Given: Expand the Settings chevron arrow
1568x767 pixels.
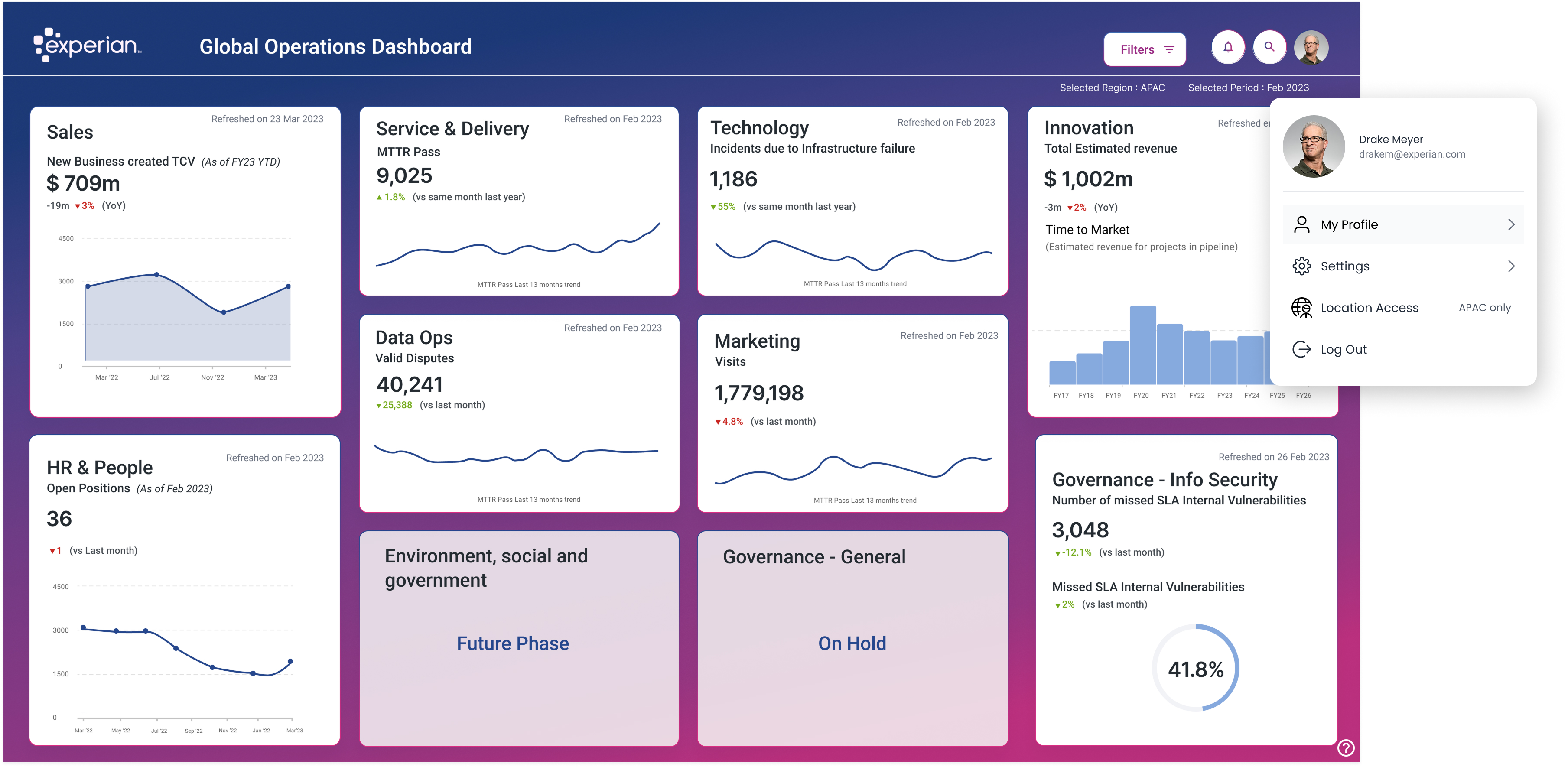Looking at the screenshot, I should [1511, 266].
